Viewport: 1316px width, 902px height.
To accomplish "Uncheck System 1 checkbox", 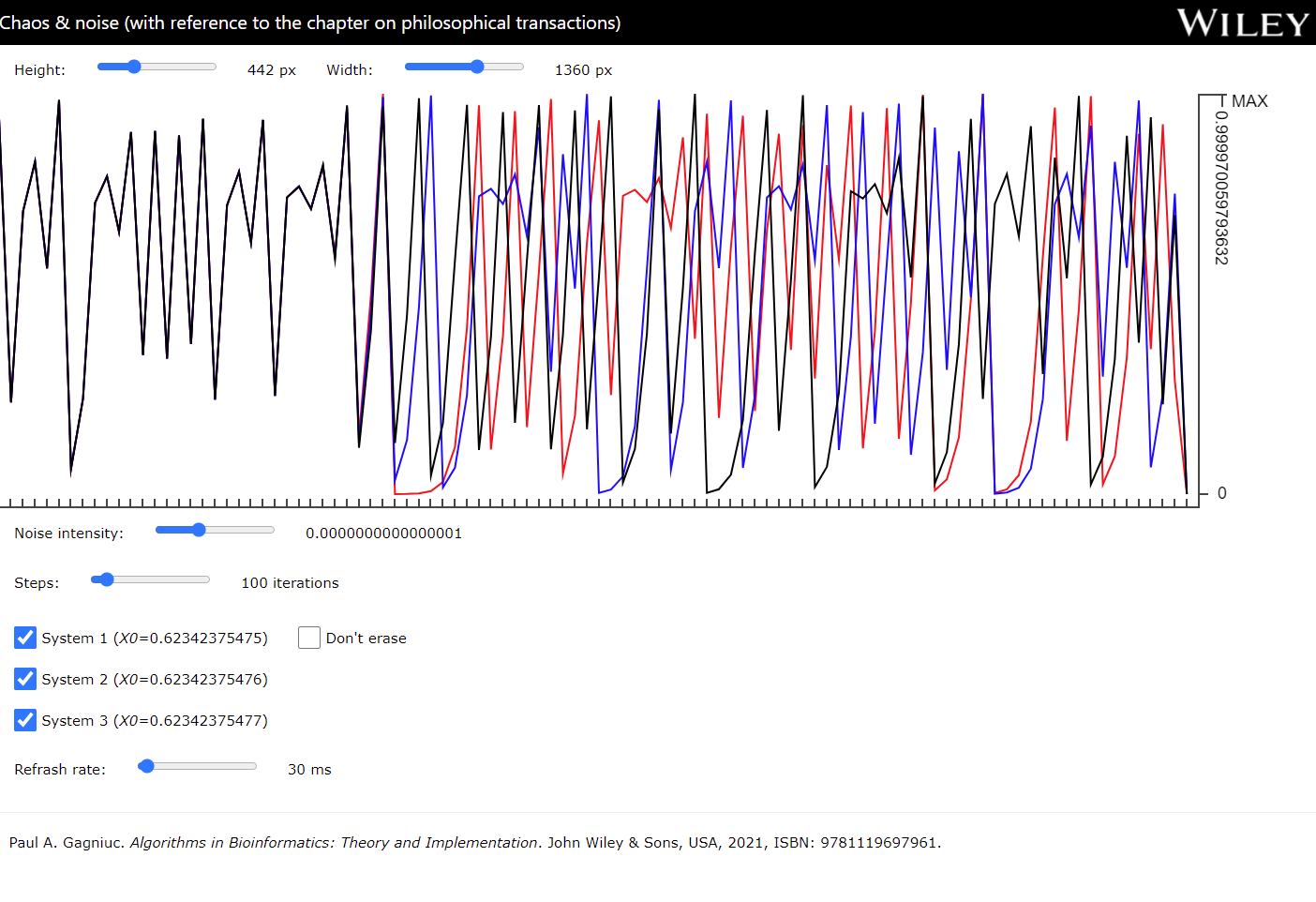I will [x=25, y=638].
